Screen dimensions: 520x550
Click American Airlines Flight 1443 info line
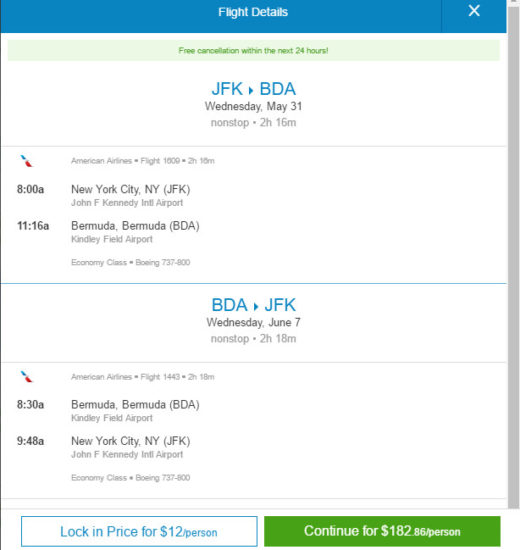click(x=143, y=377)
